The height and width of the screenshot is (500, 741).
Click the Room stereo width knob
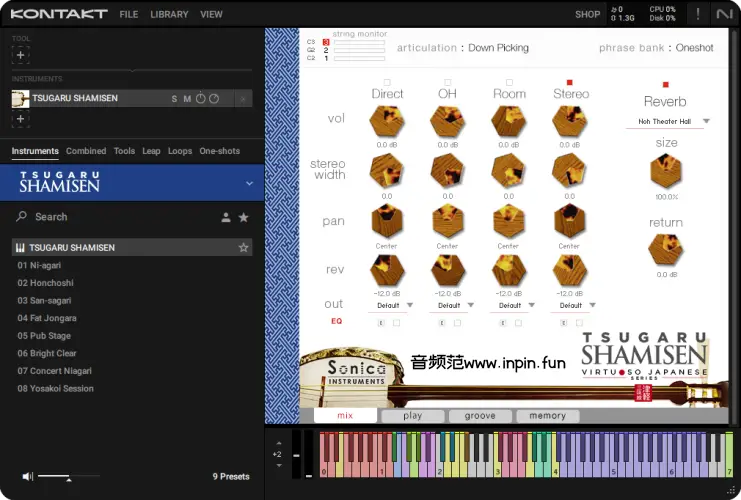pos(508,172)
